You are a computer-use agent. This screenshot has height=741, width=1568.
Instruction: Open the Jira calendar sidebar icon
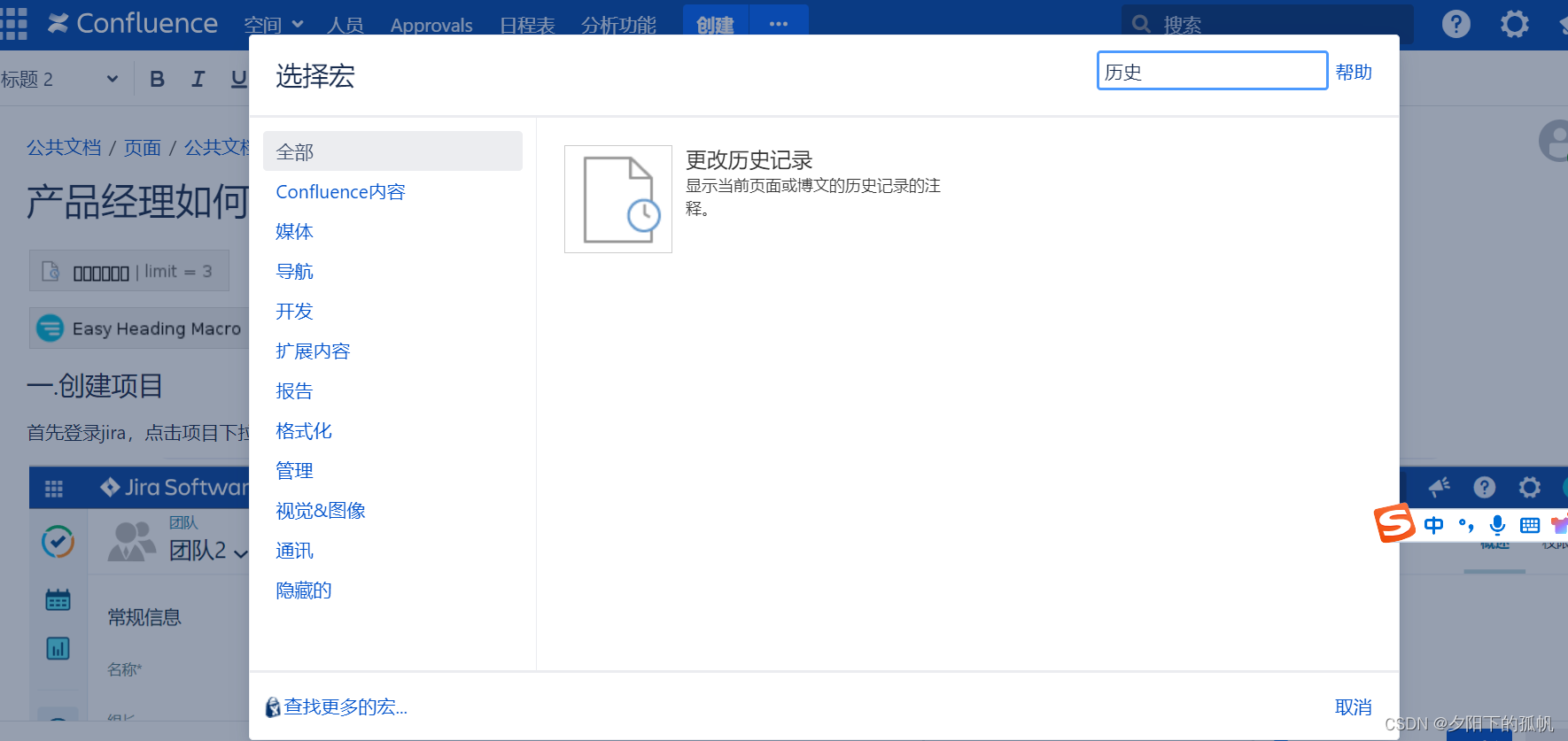58,600
